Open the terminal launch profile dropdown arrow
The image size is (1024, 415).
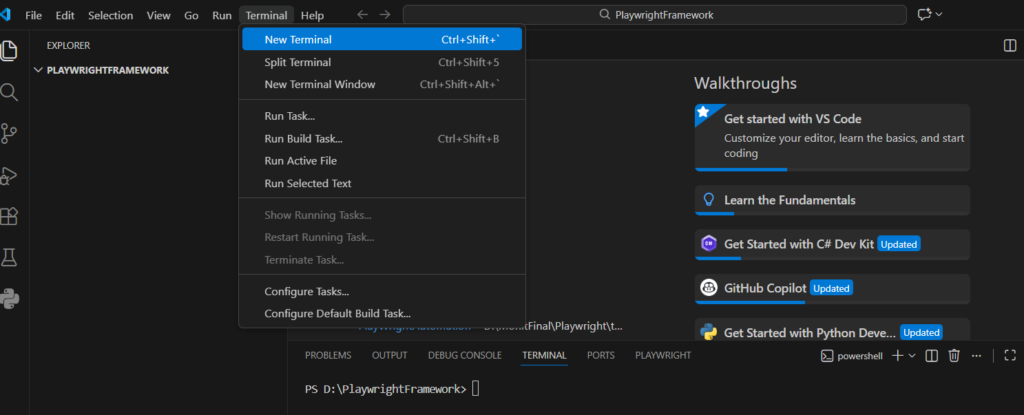click(x=912, y=356)
